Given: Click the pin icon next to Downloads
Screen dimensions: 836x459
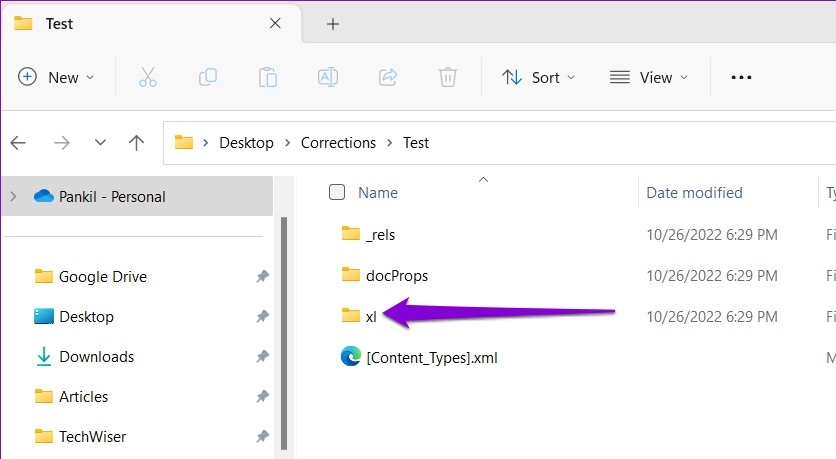Looking at the screenshot, I should tap(262, 356).
